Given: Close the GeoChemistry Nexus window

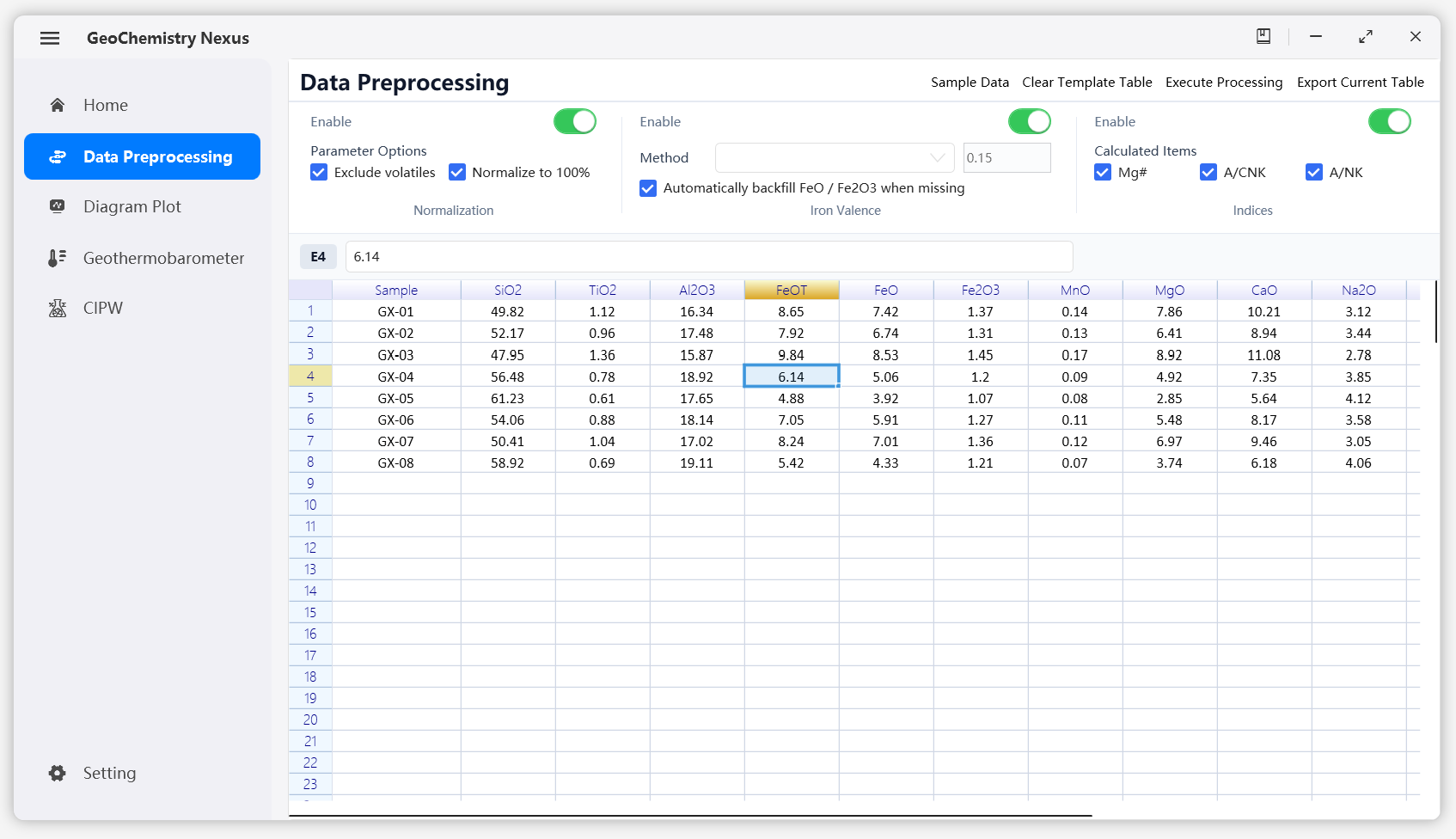Looking at the screenshot, I should pyautogui.click(x=1416, y=36).
